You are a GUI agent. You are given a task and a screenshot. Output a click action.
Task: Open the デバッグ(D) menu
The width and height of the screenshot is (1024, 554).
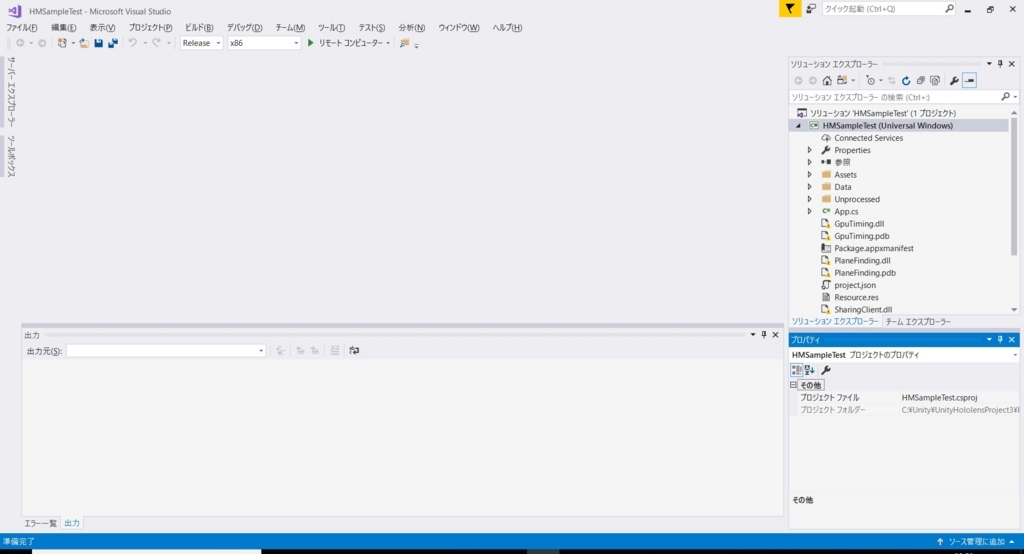point(244,27)
